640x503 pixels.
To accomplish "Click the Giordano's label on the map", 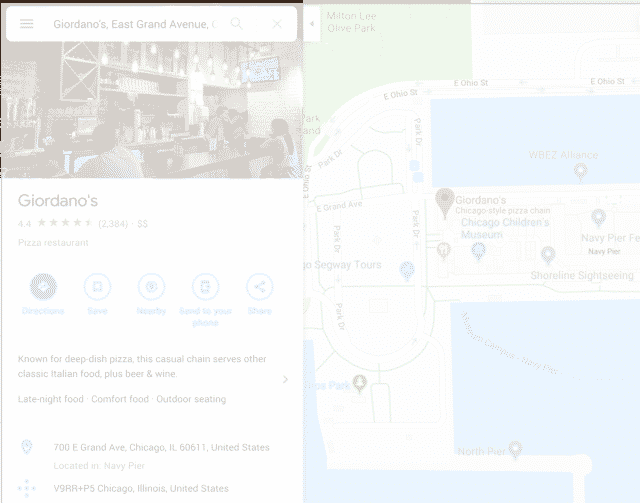I will (x=480, y=200).
